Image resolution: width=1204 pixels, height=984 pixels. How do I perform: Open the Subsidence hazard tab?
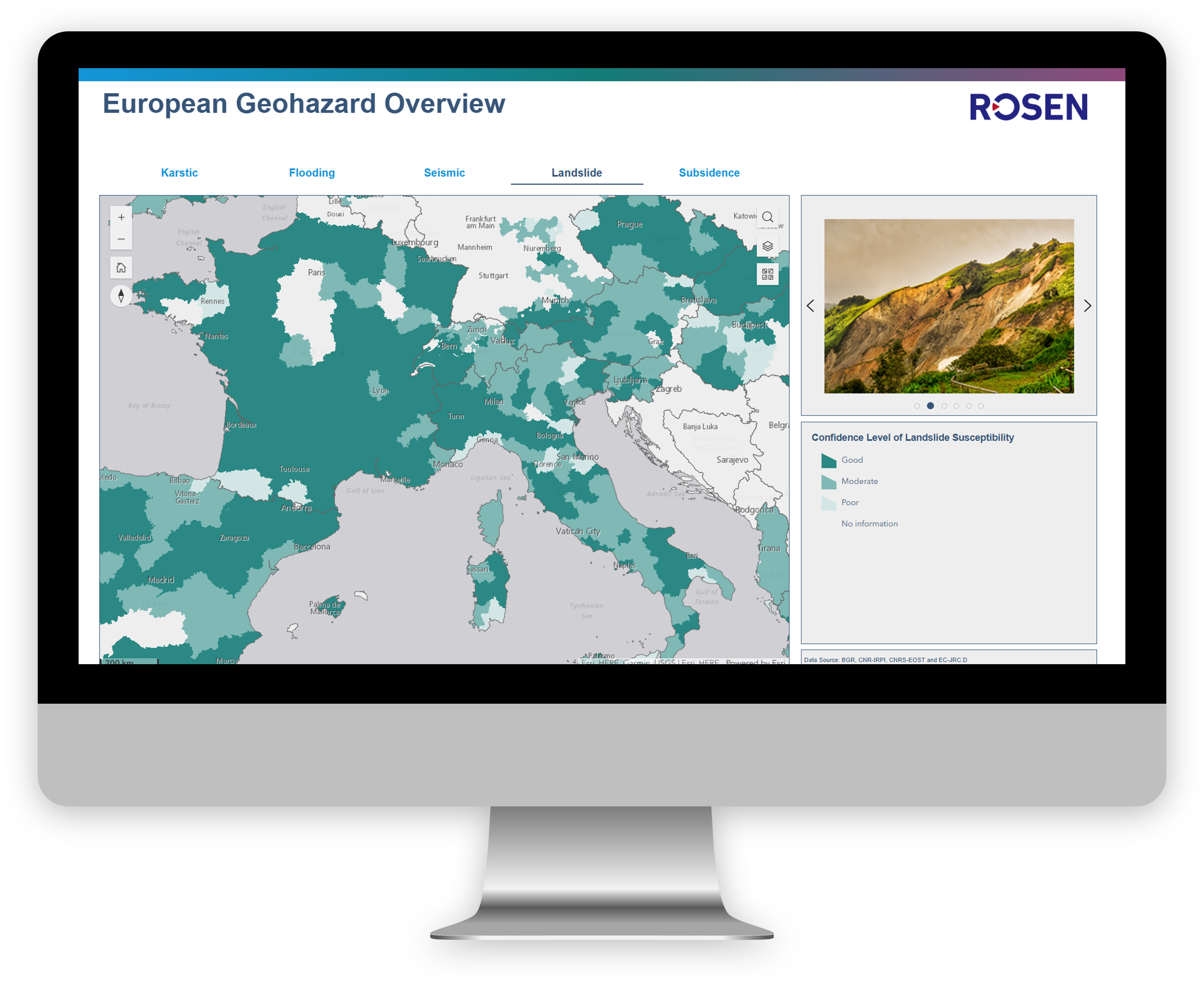pos(709,173)
